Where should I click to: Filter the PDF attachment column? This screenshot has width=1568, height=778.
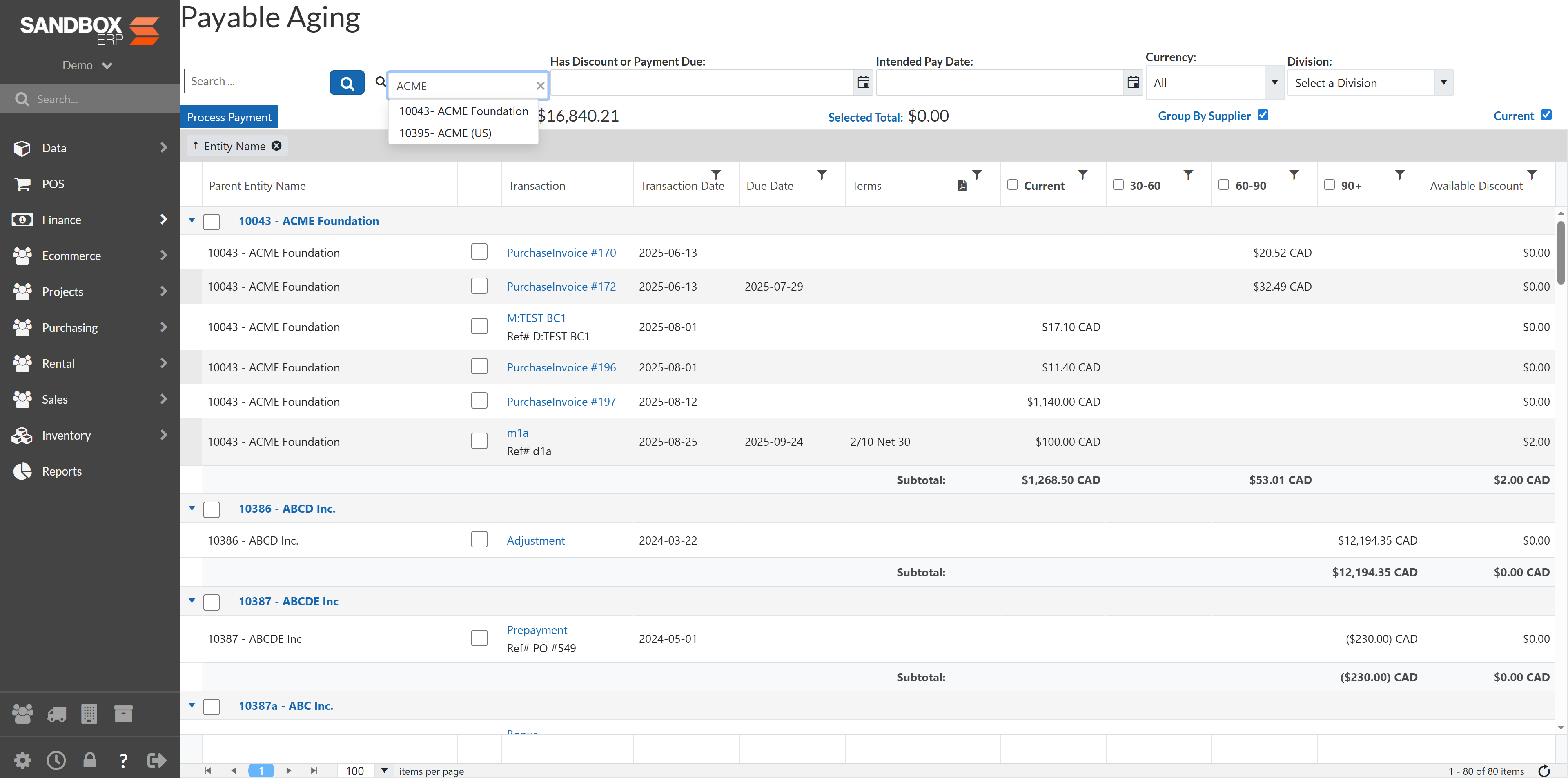(977, 175)
